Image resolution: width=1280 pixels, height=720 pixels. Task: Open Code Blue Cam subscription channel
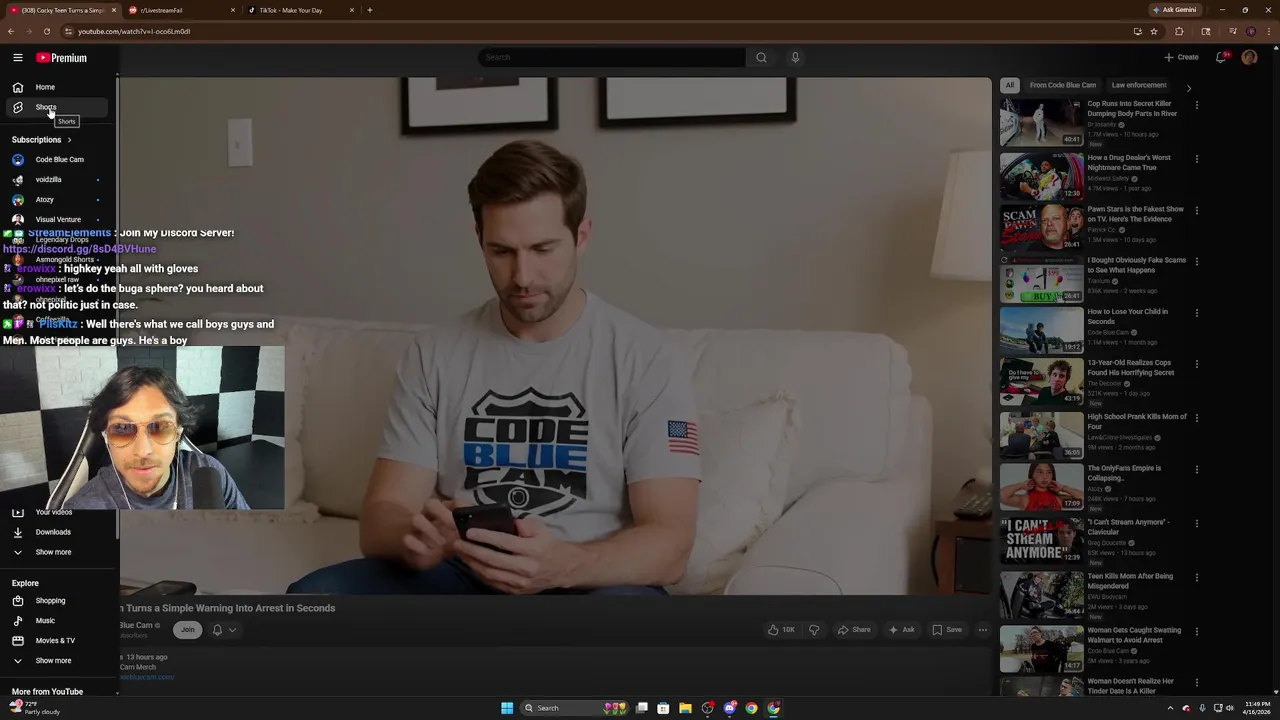59,160
